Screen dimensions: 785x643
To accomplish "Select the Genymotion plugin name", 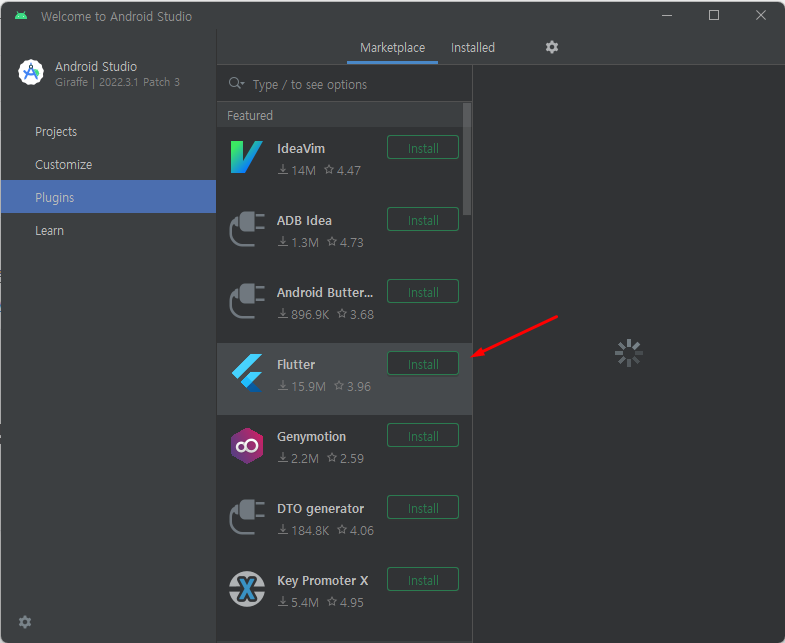I will point(311,437).
